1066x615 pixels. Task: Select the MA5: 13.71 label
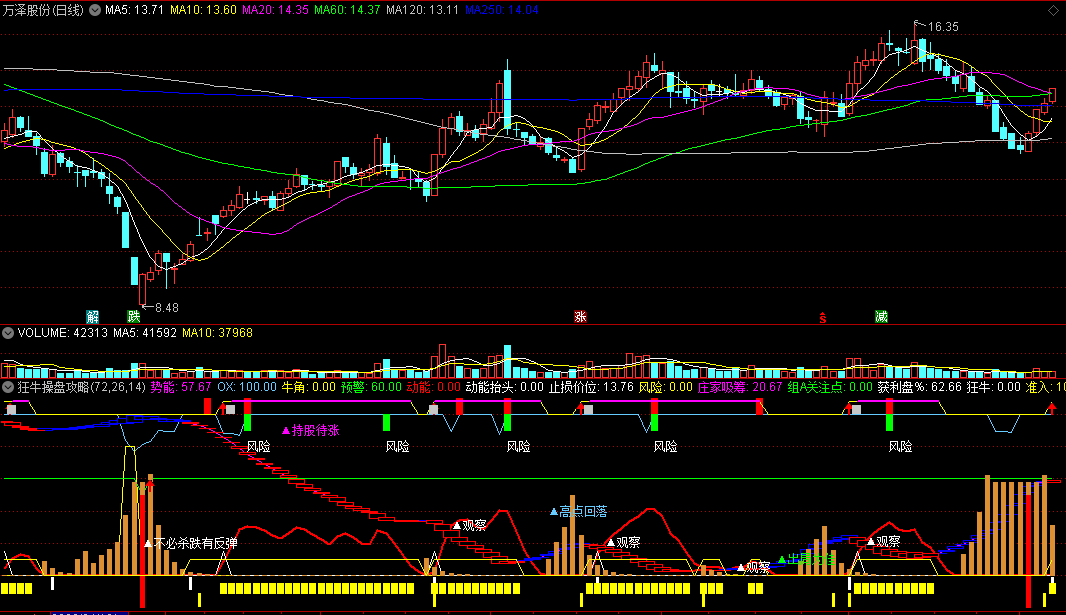135,10
